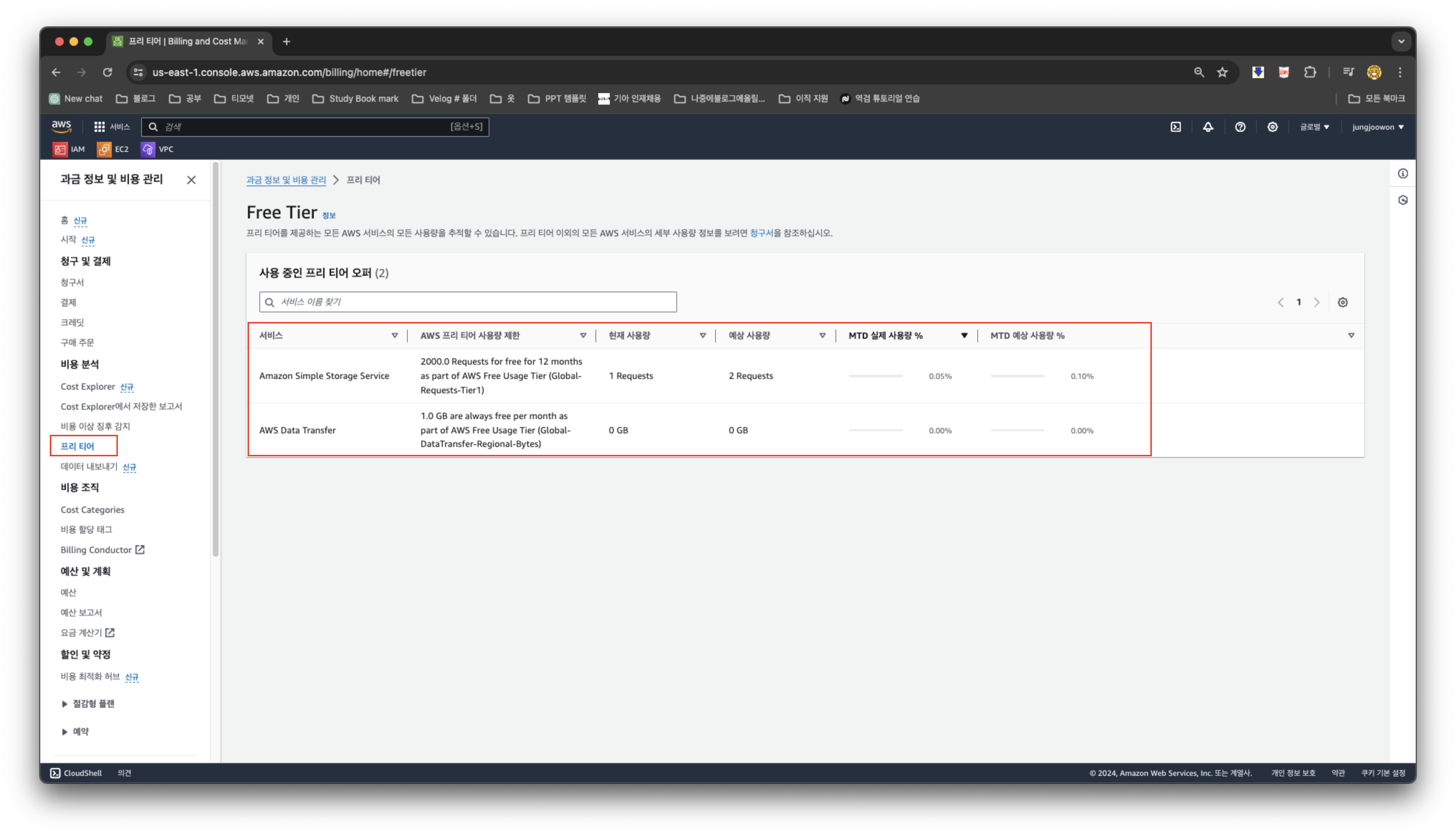Go to next page of free tier table

(1316, 303)
